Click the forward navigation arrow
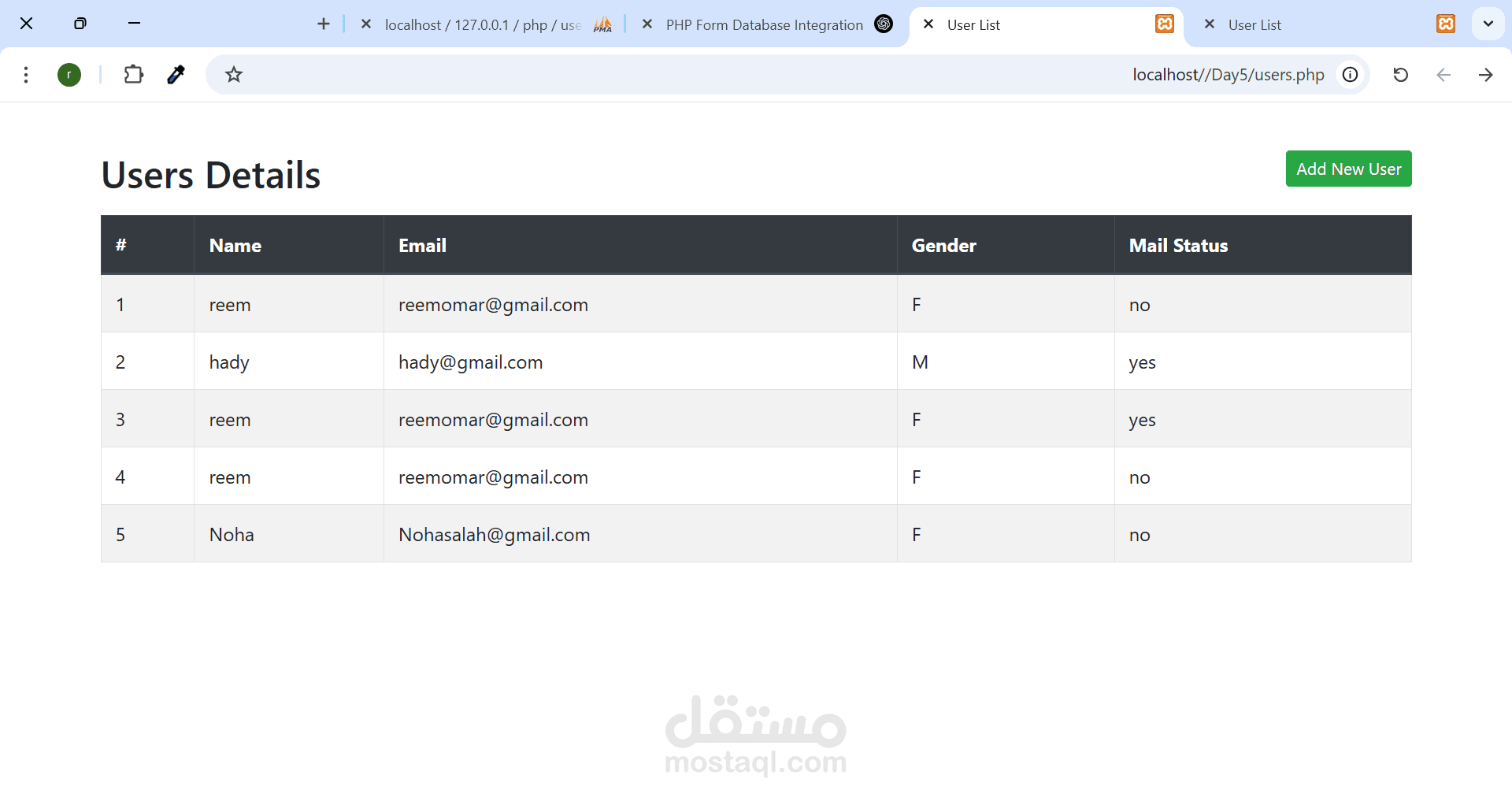Screen dimensions: 1512x794 1487,74
